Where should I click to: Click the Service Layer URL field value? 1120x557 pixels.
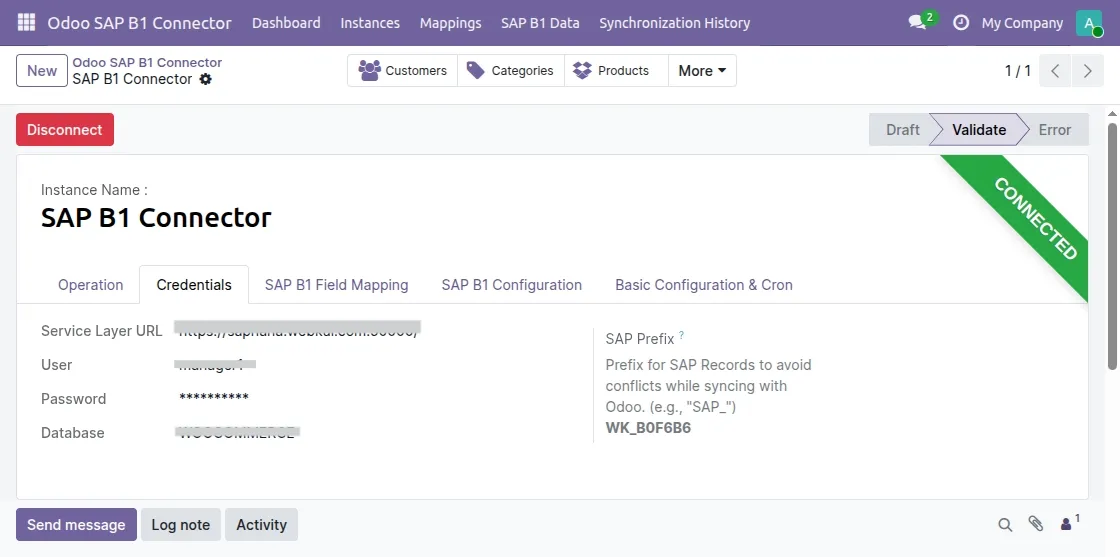pyautogui.click(x=298, y=330)
